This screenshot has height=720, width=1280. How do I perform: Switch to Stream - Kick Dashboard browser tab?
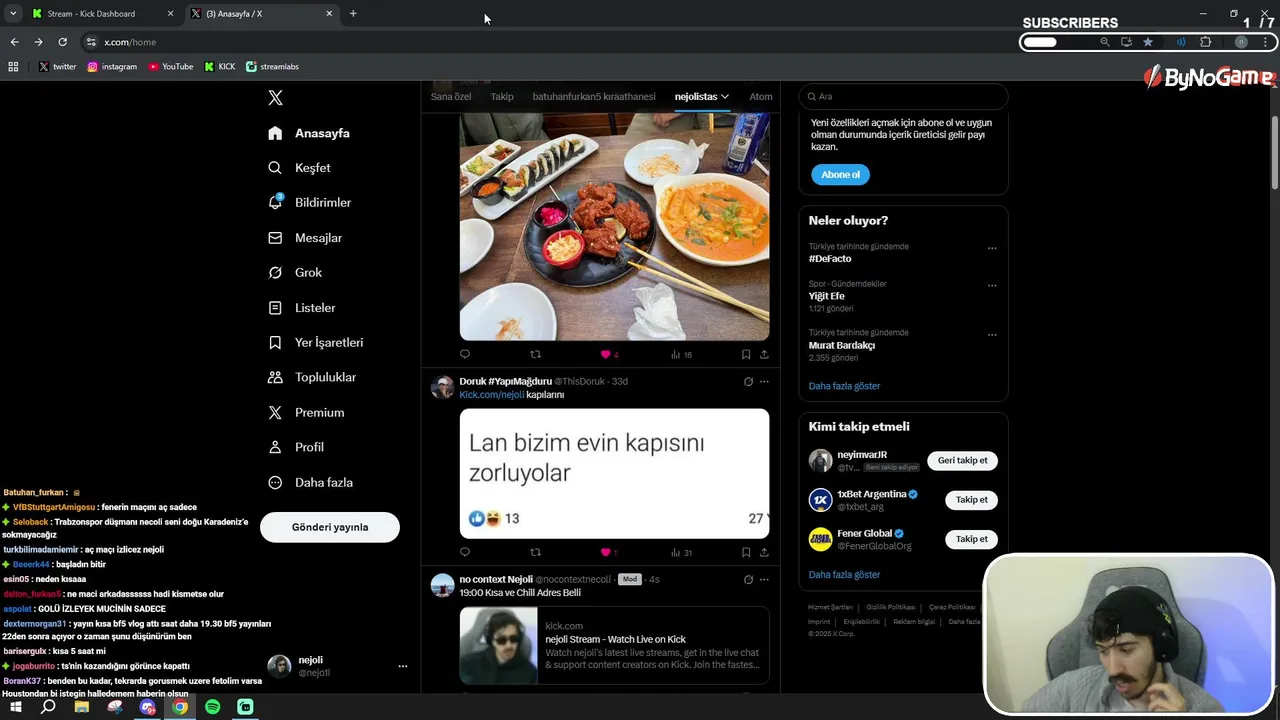point(100,13)
